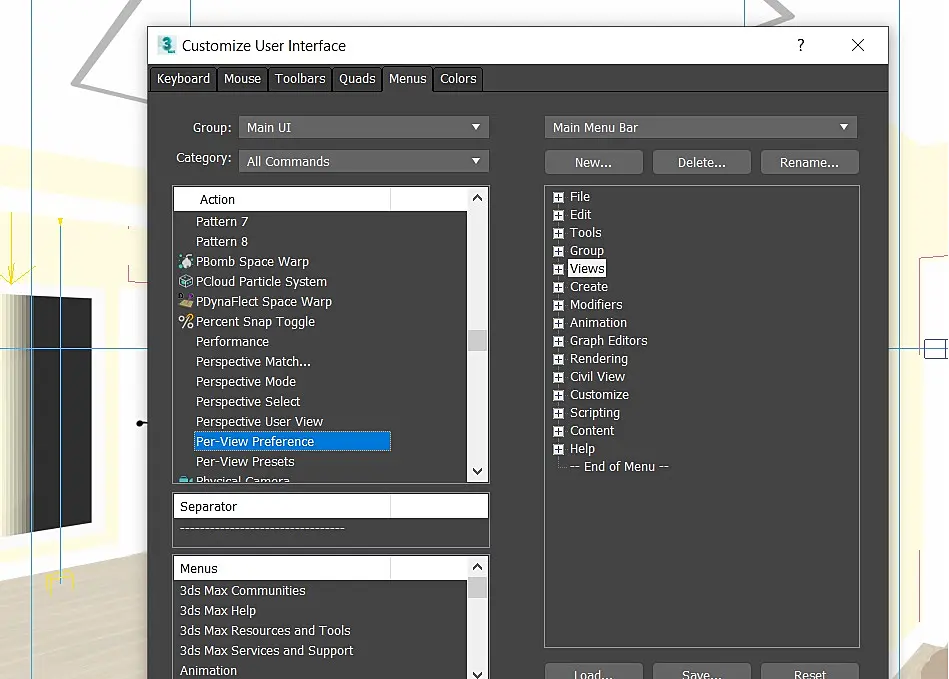Click the Menus list scroll down arrow
This screenshot has height=679, width=949.
(477, 674)
